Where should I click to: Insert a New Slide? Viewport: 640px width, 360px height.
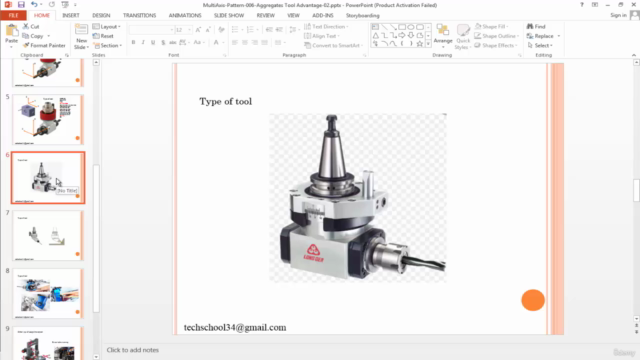81,37
